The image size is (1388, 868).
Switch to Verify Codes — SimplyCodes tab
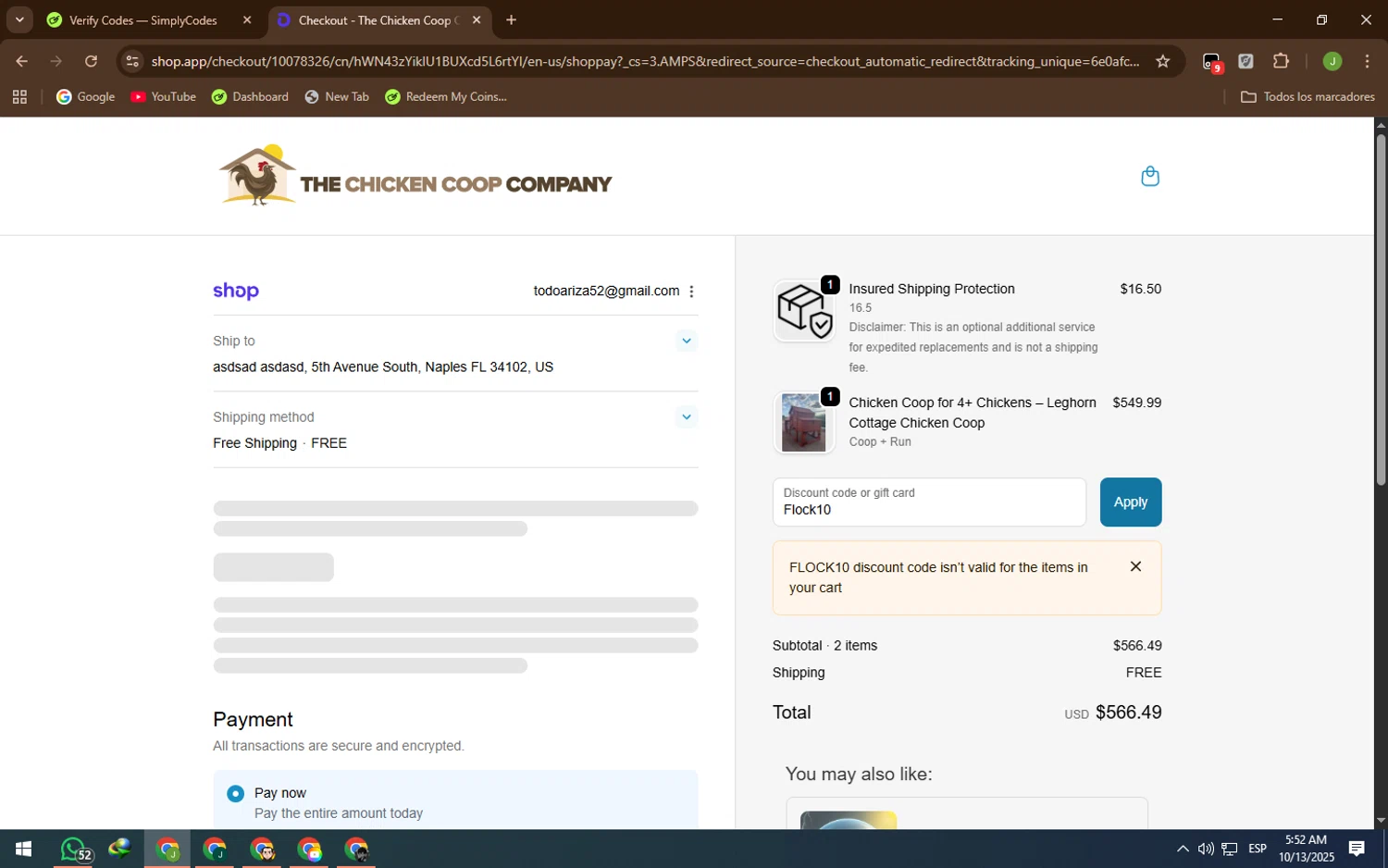point(143,20)
